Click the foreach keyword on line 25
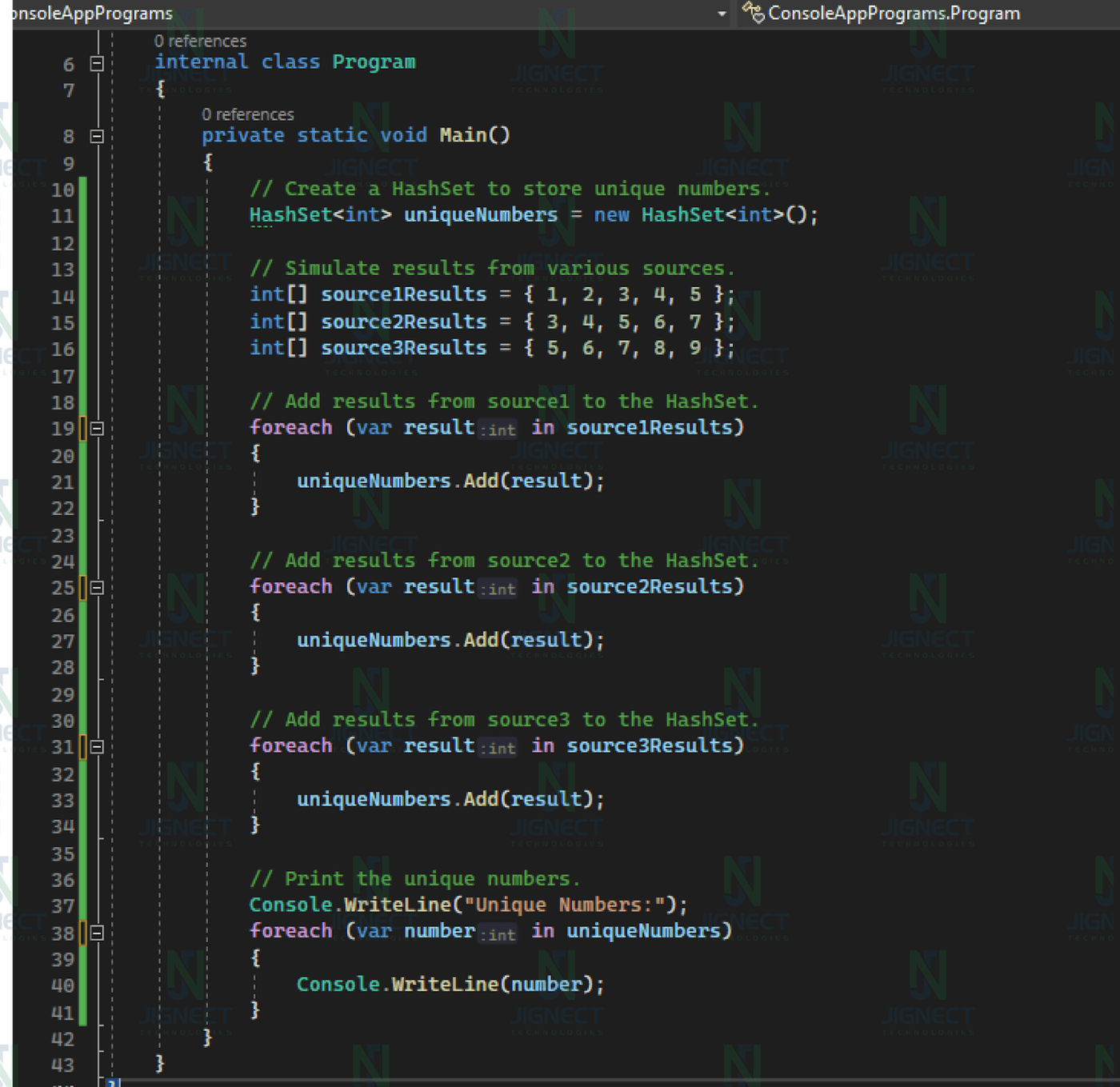Viewport: 1120px width, 1087px height. (x=290, y=587)
